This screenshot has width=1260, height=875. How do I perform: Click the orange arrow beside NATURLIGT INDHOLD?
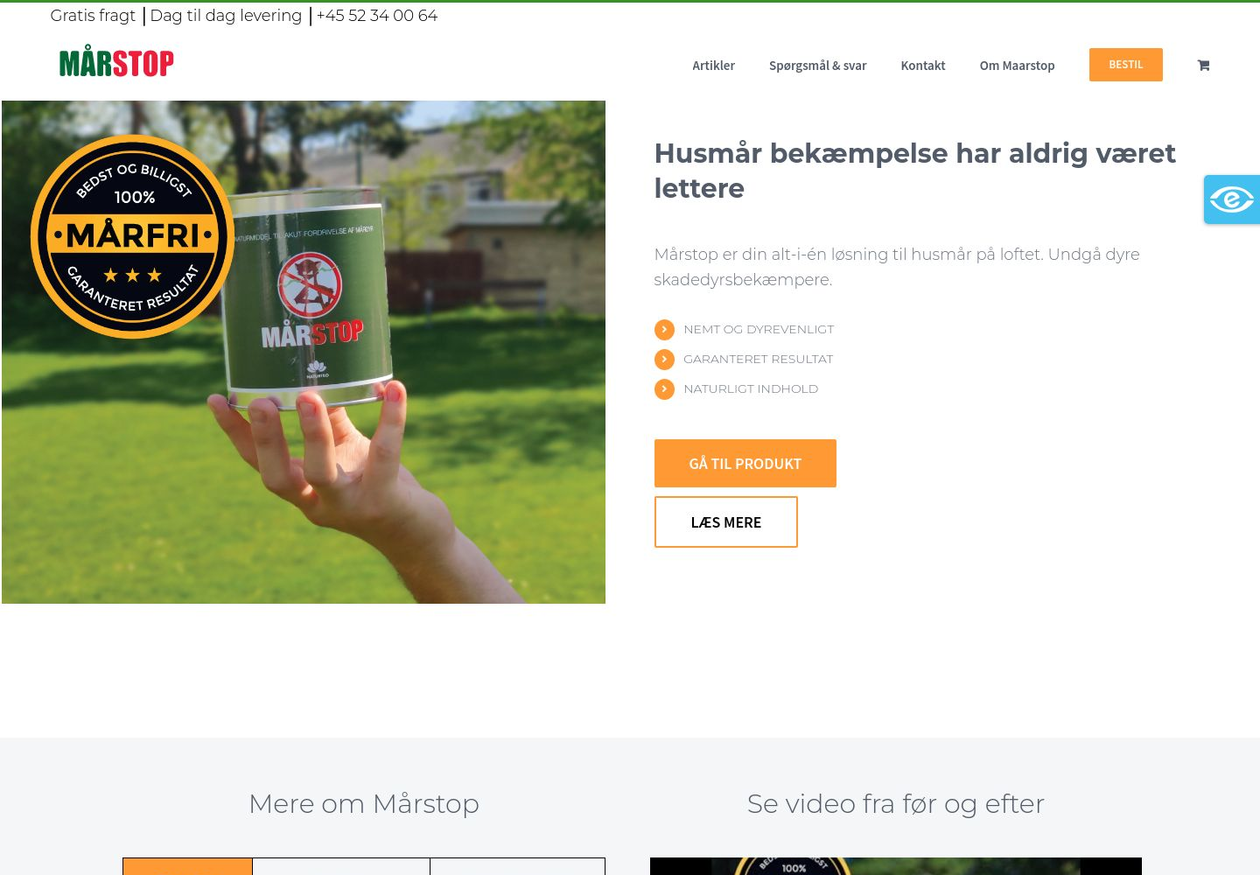pos(664,389)
